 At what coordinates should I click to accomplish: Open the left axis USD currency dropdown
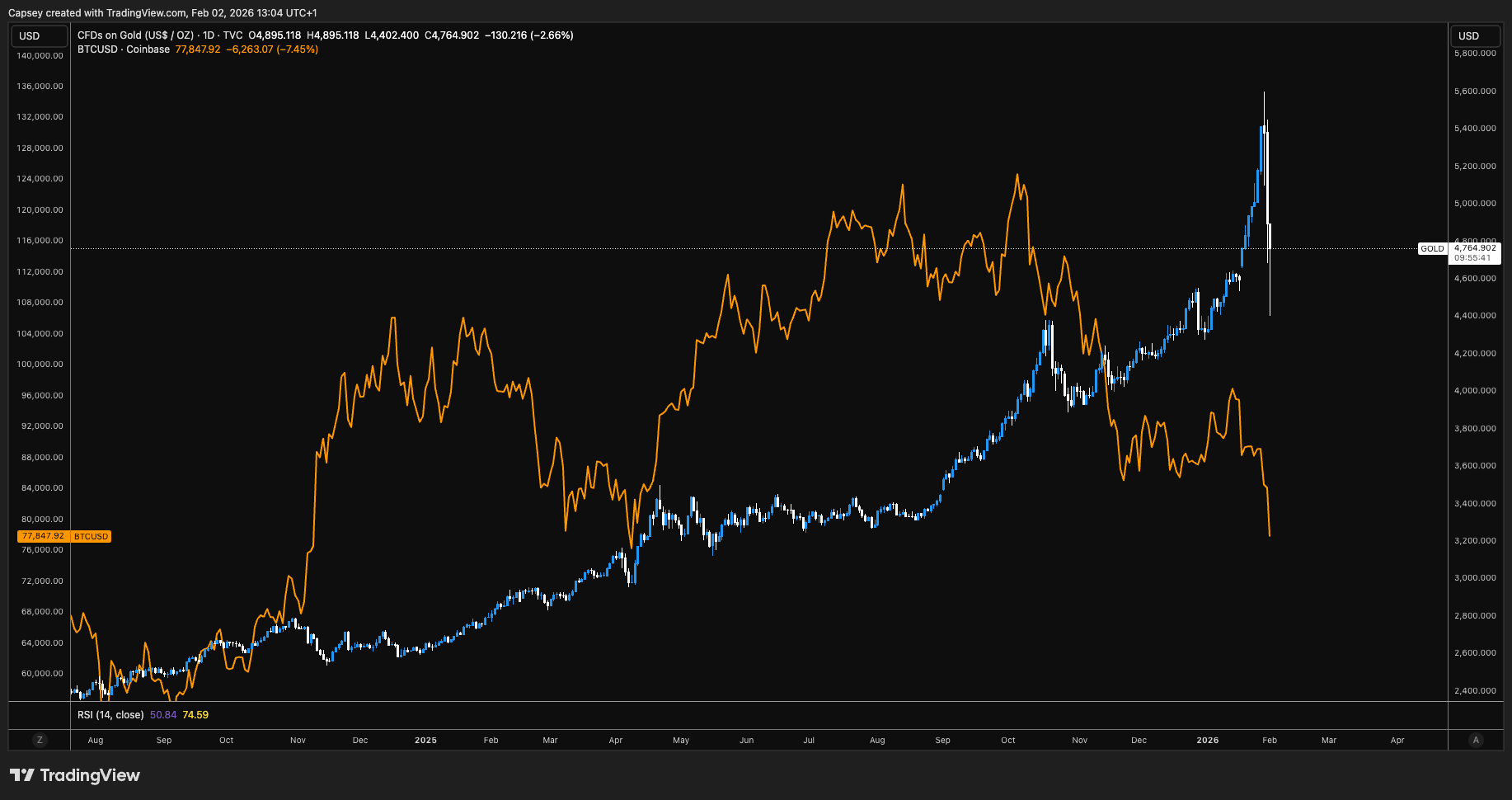pos(39,36)
